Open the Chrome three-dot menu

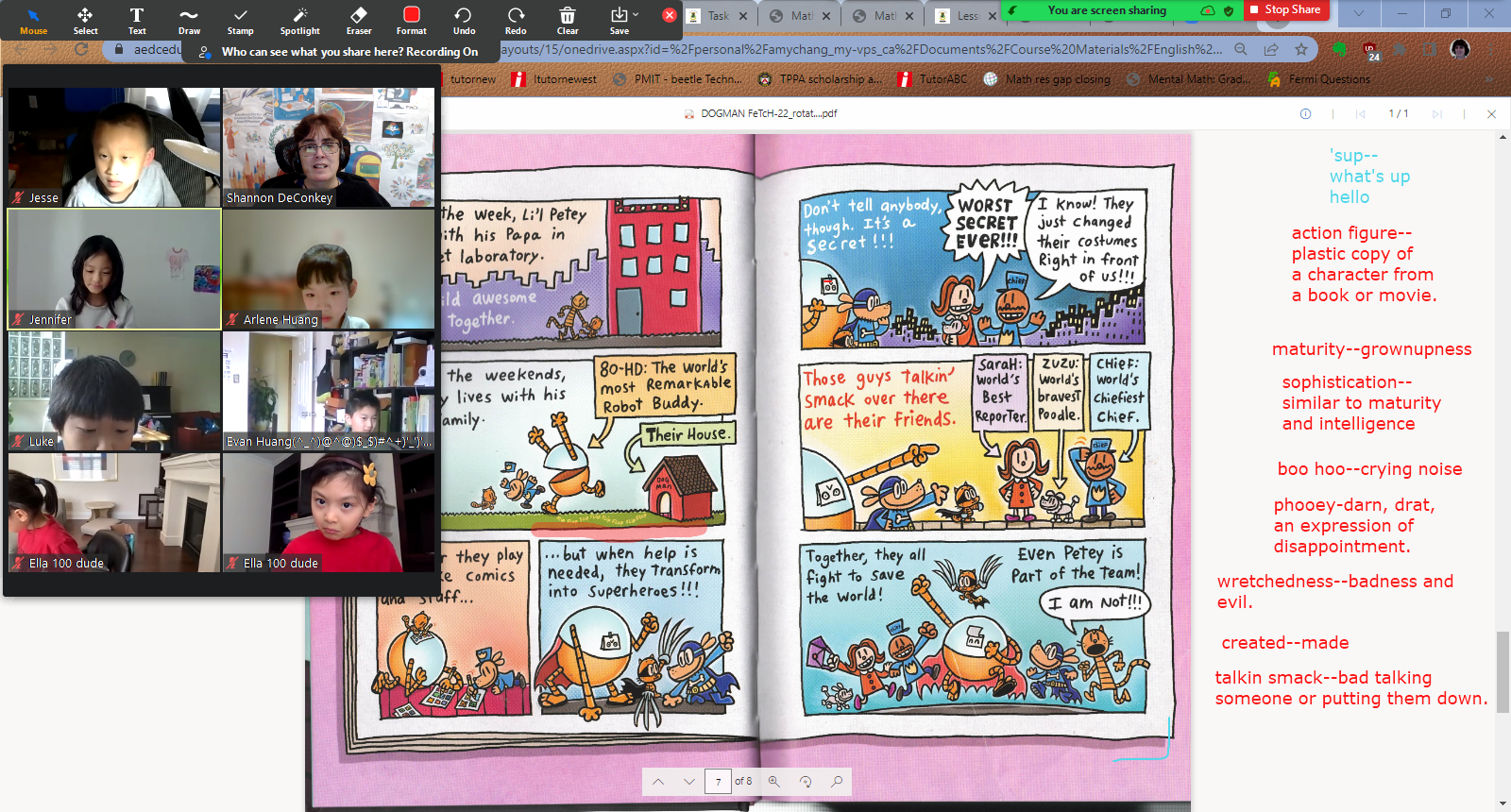[1490, 49]
